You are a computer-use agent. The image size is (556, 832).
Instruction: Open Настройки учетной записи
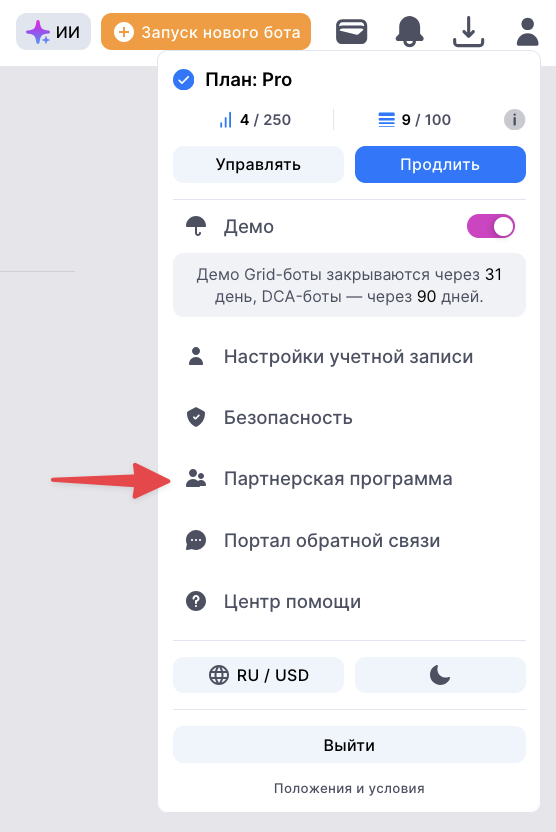click(349, 357)
